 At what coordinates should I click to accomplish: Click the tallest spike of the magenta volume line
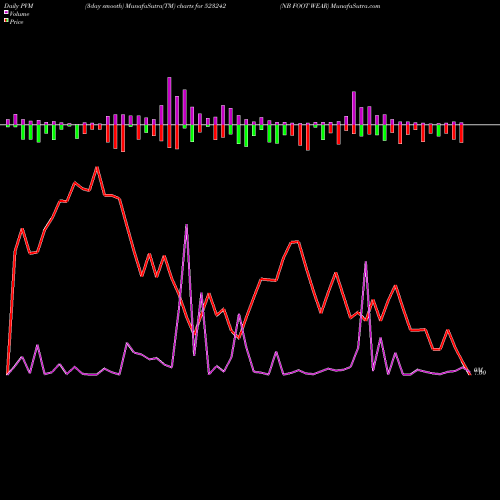186,226
